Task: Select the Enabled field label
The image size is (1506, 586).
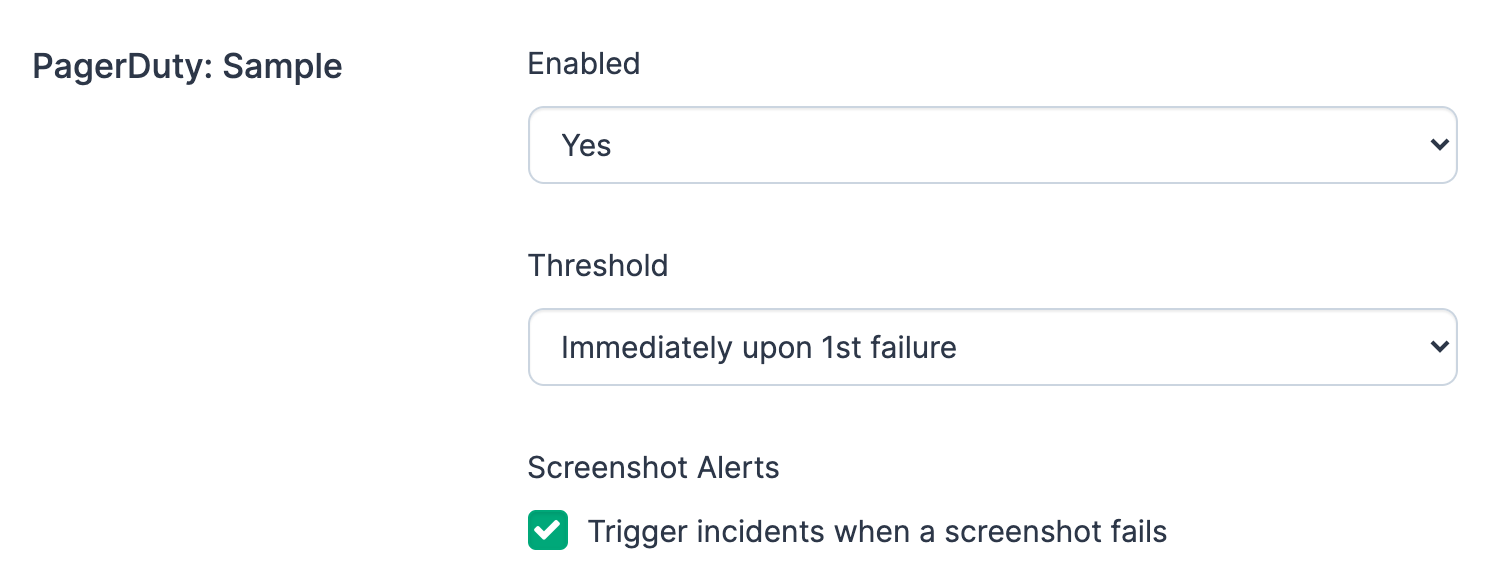Action: click(584, 64)
